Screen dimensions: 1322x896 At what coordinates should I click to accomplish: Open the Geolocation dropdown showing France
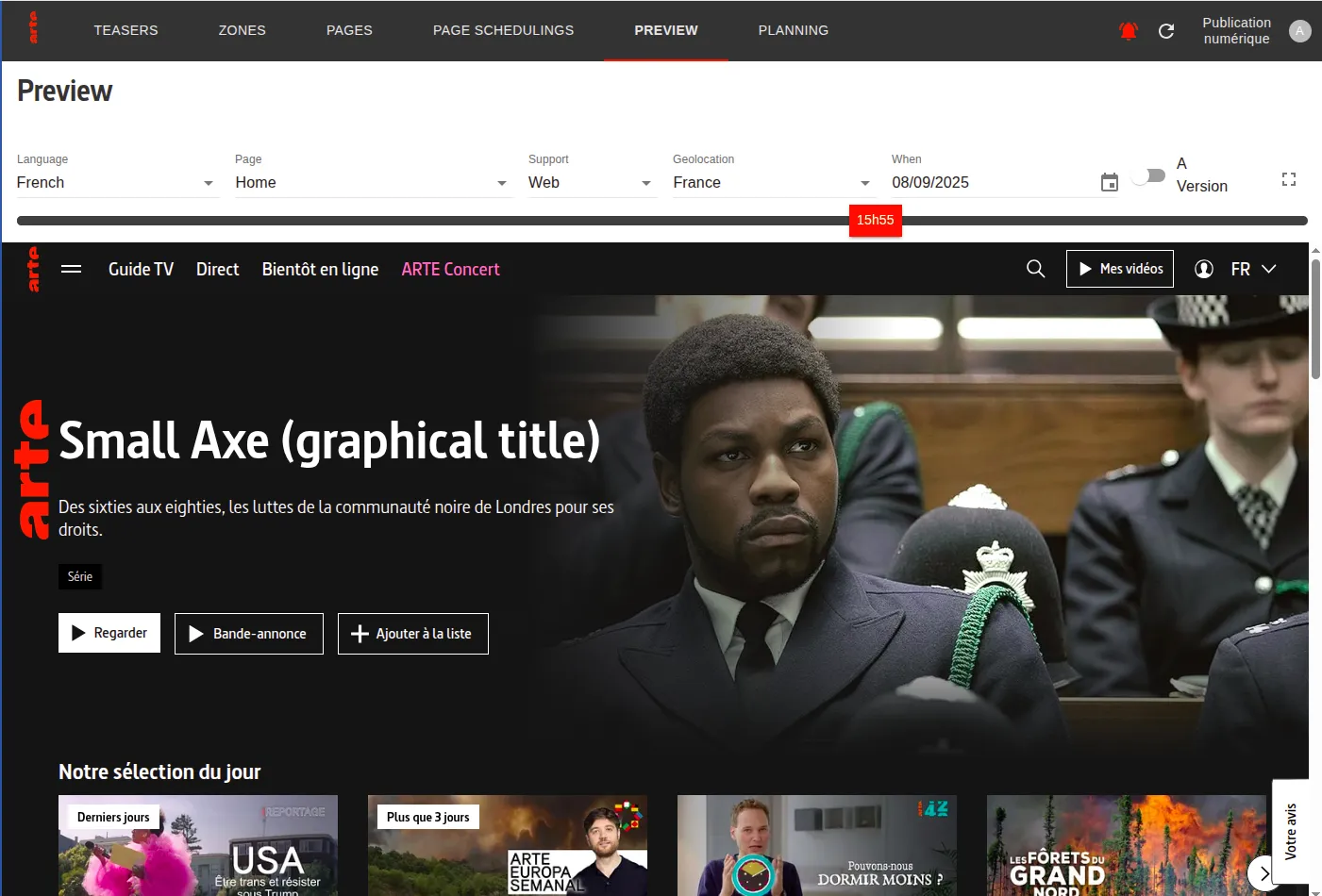[x=774, y=183]
